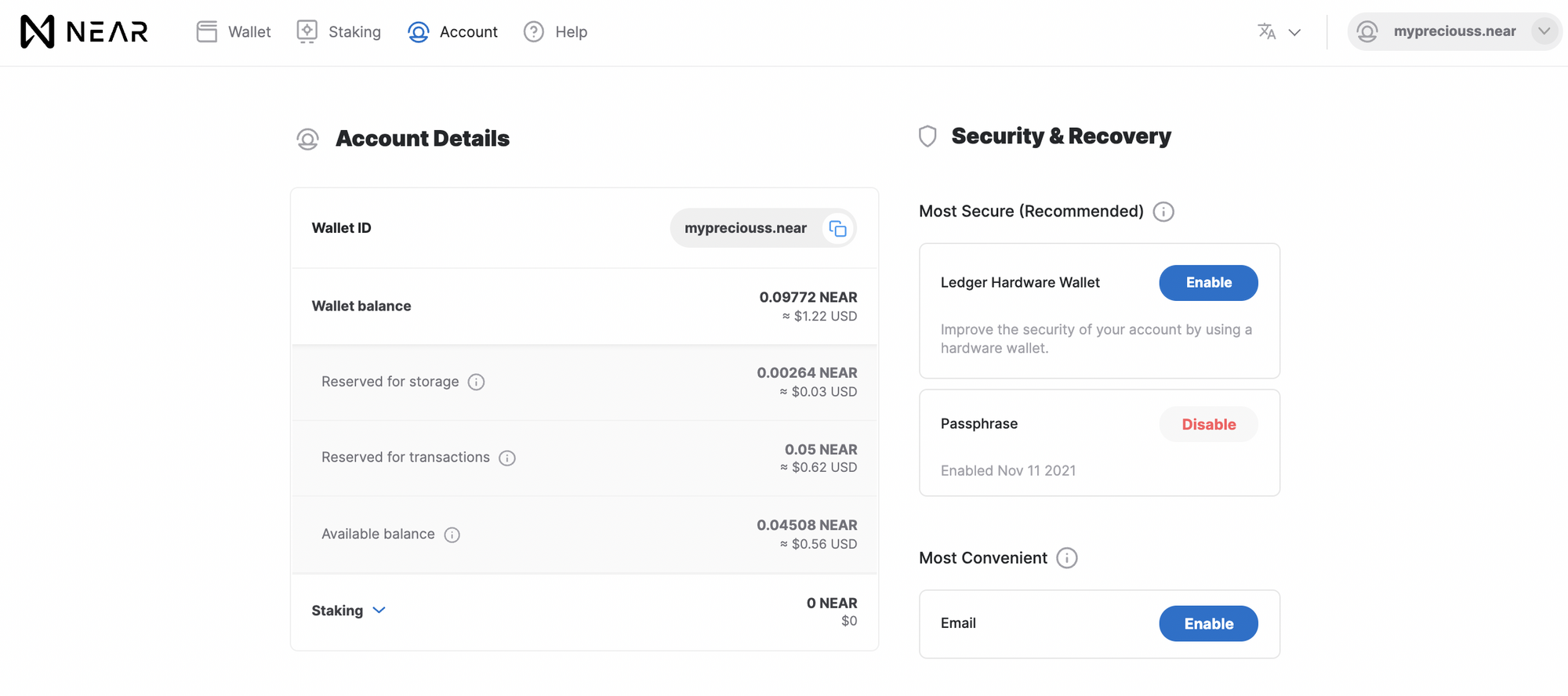
Task: Copy the Wallet ID with copy icon
Action: coord(838,228)
